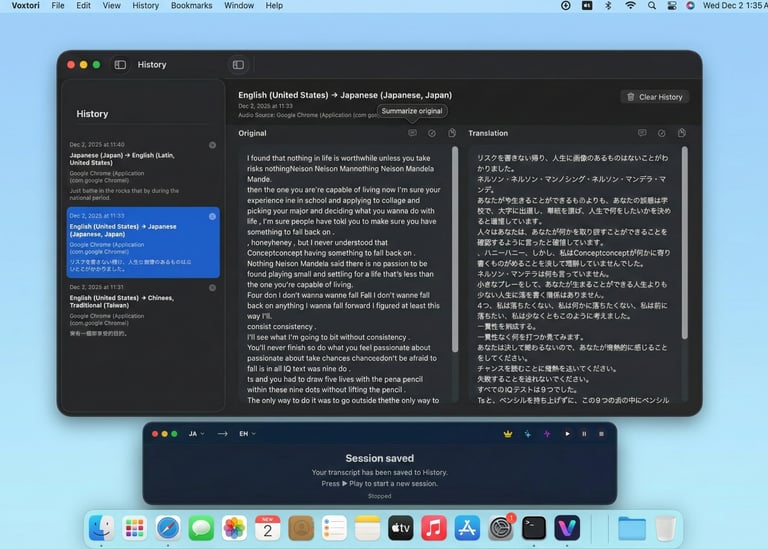Open the EN target language dropdown

pos(247,434)
